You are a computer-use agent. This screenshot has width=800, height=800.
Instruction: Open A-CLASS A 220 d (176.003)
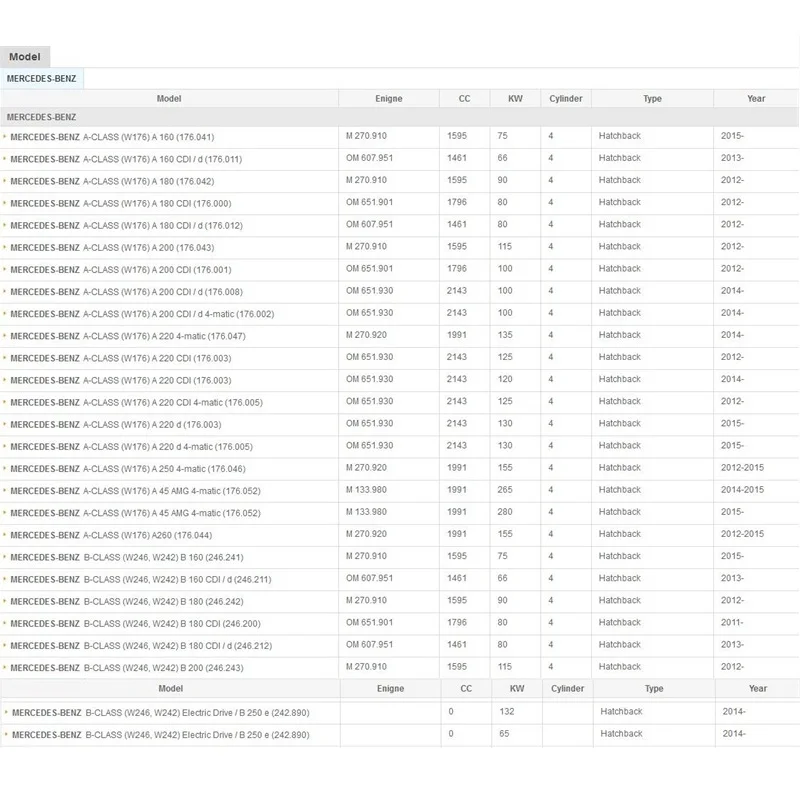(115, 424)
